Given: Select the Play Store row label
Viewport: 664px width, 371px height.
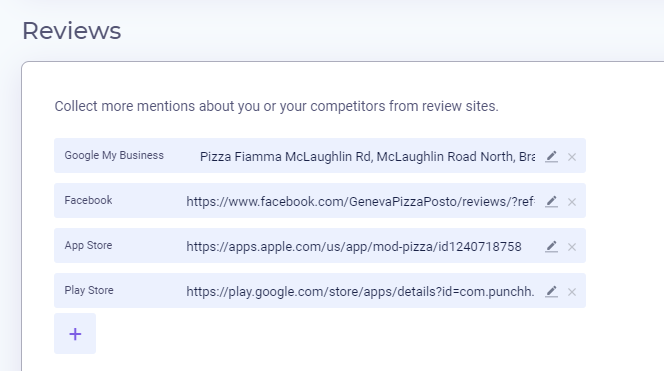Looking at the screenshot, I should [89, 290].
